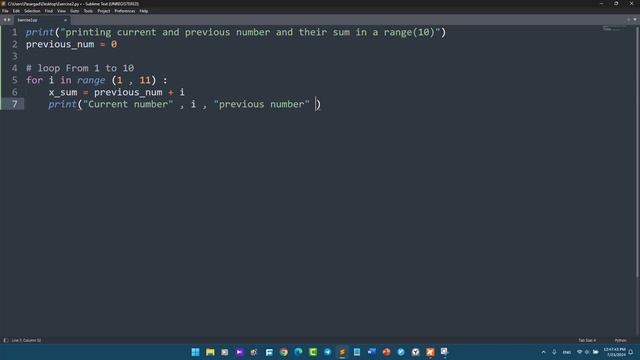Close the Exercise2.py tab with its x
The width and height of the screenshot is (640, 360).
click(x=65, y=20)
